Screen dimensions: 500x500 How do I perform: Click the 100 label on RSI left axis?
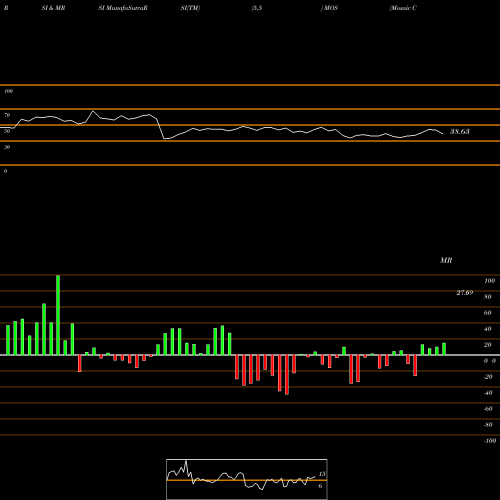click(8, 91)
